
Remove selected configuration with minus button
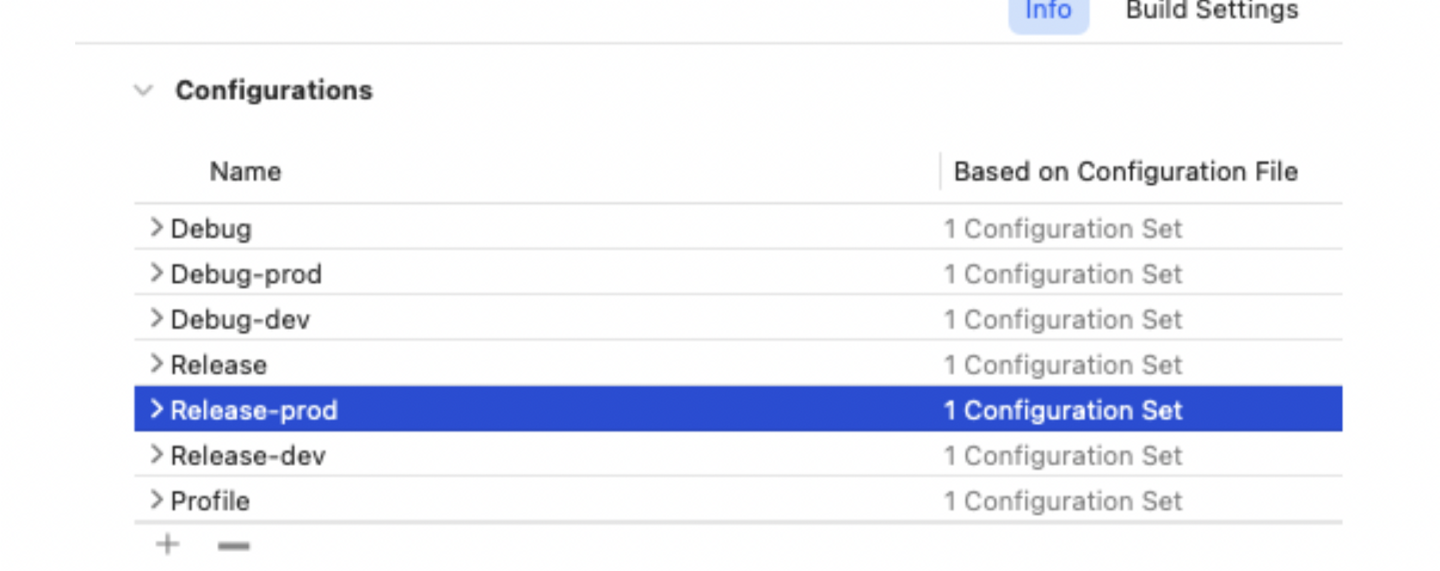coord(233,546)
